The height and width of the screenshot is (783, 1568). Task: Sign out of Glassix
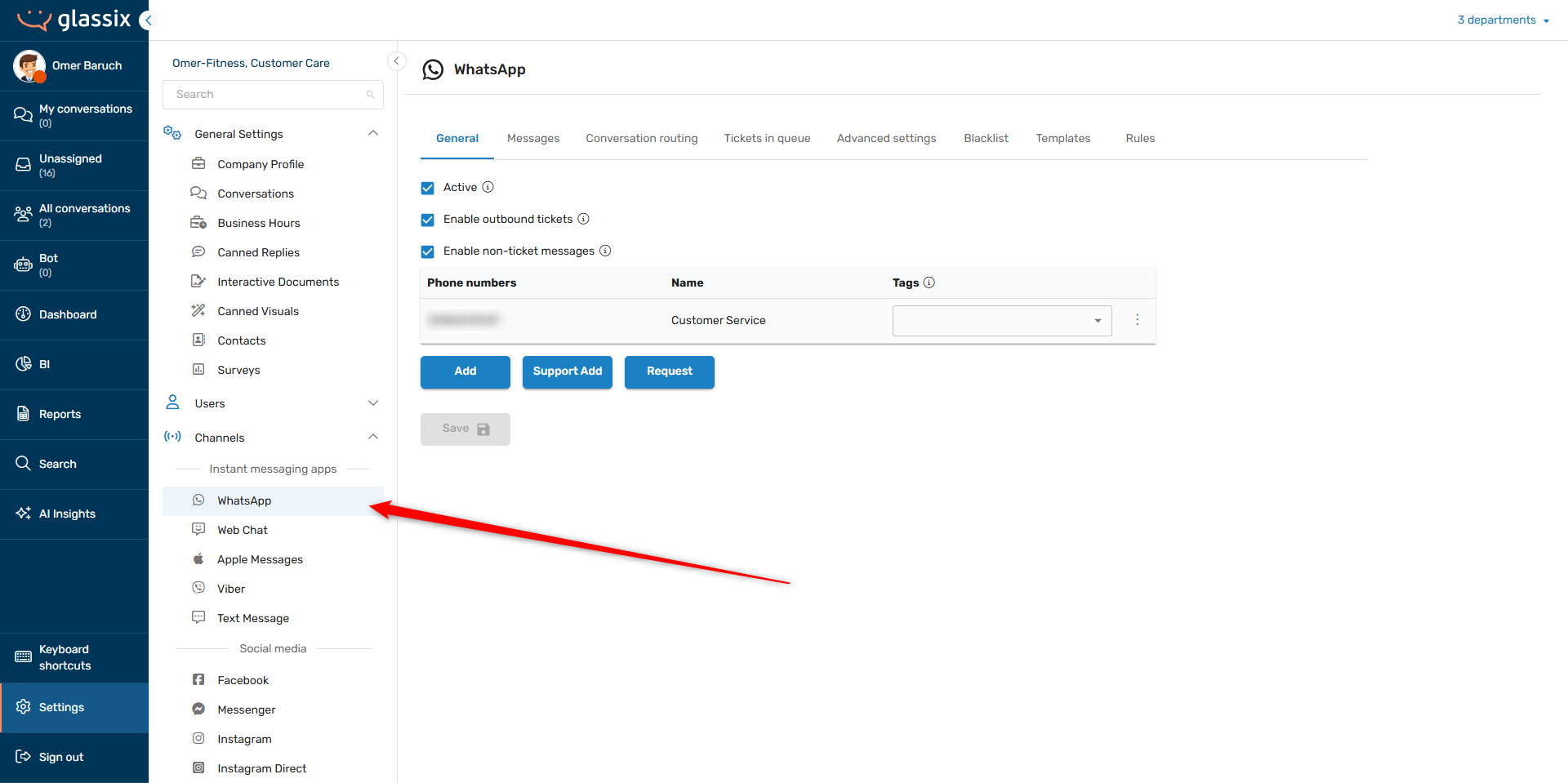pos(74,758)
